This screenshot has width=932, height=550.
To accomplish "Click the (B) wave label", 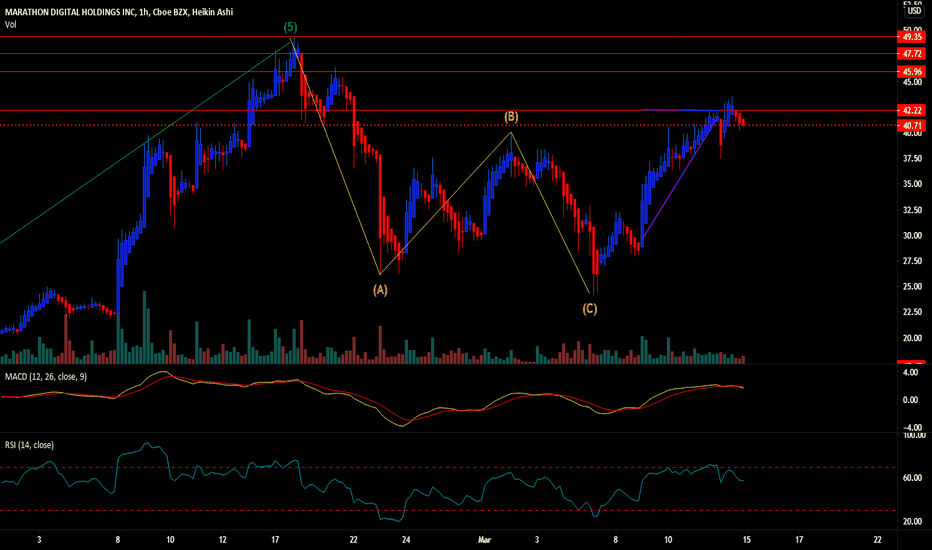I will point(511,117).
